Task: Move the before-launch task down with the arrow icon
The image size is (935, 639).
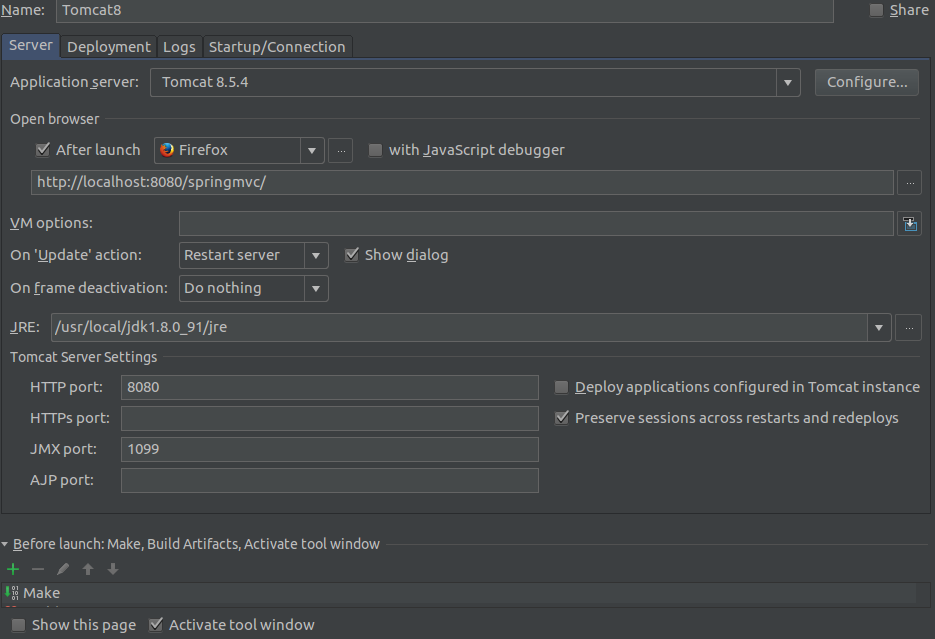Action: tap(113, 569)
